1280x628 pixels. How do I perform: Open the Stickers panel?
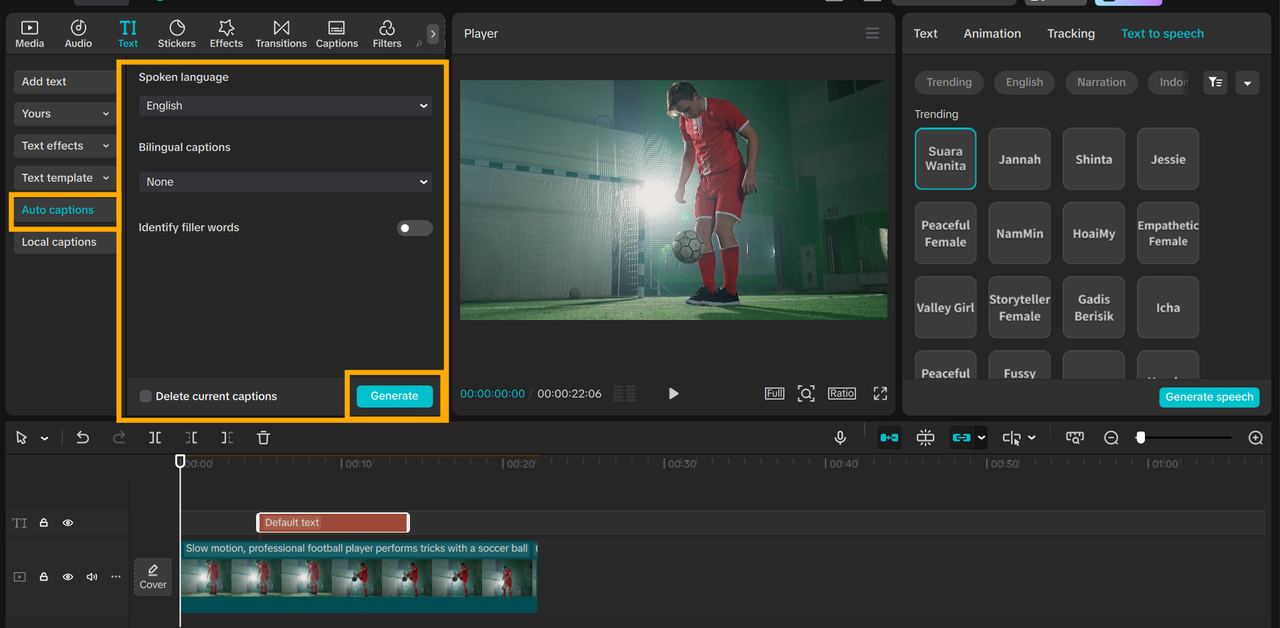click(x=176, y=34)
